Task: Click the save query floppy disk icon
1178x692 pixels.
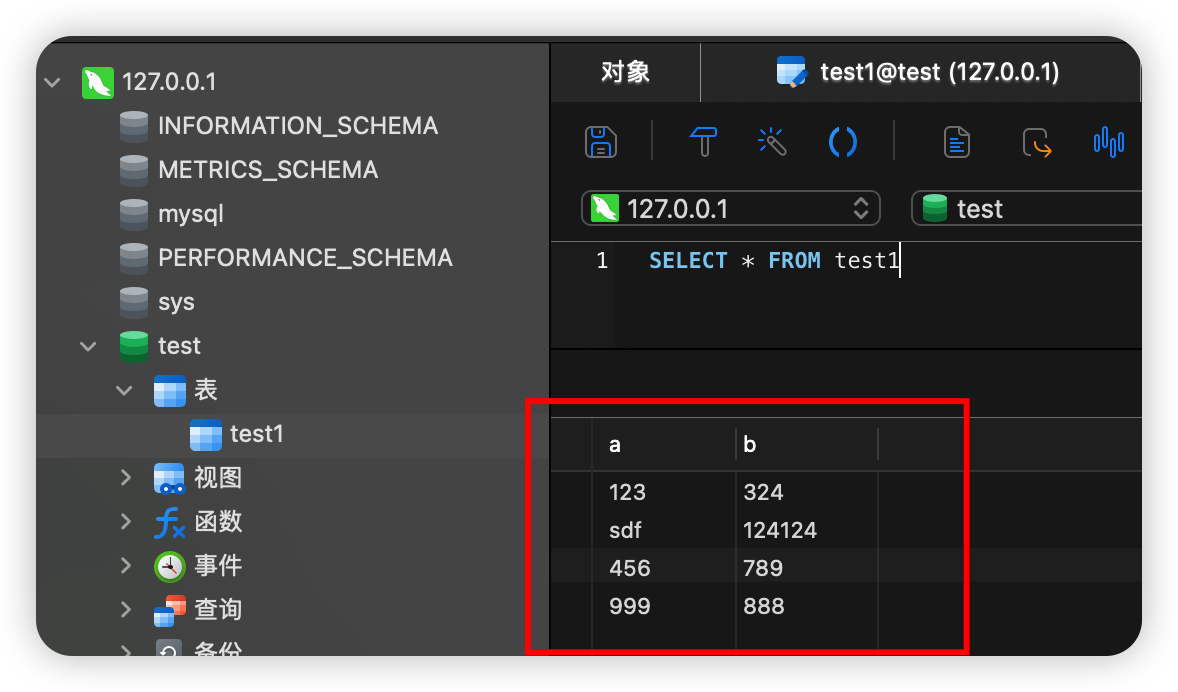Action: tap(601, 142)
